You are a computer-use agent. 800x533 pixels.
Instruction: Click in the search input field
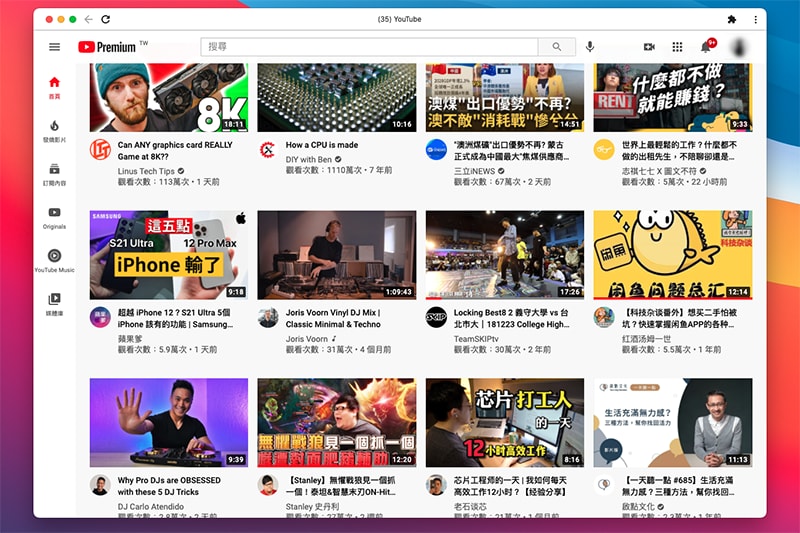pos(370,47)
